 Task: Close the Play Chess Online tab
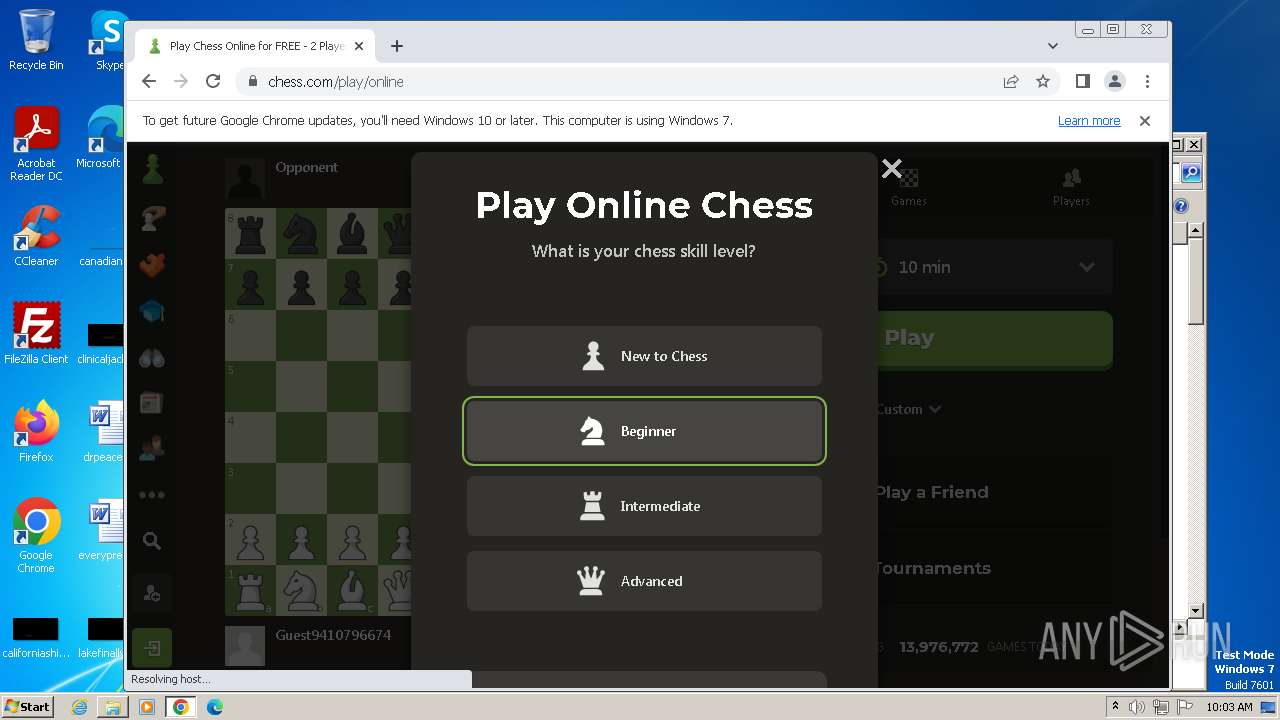[x=359, y=46]
